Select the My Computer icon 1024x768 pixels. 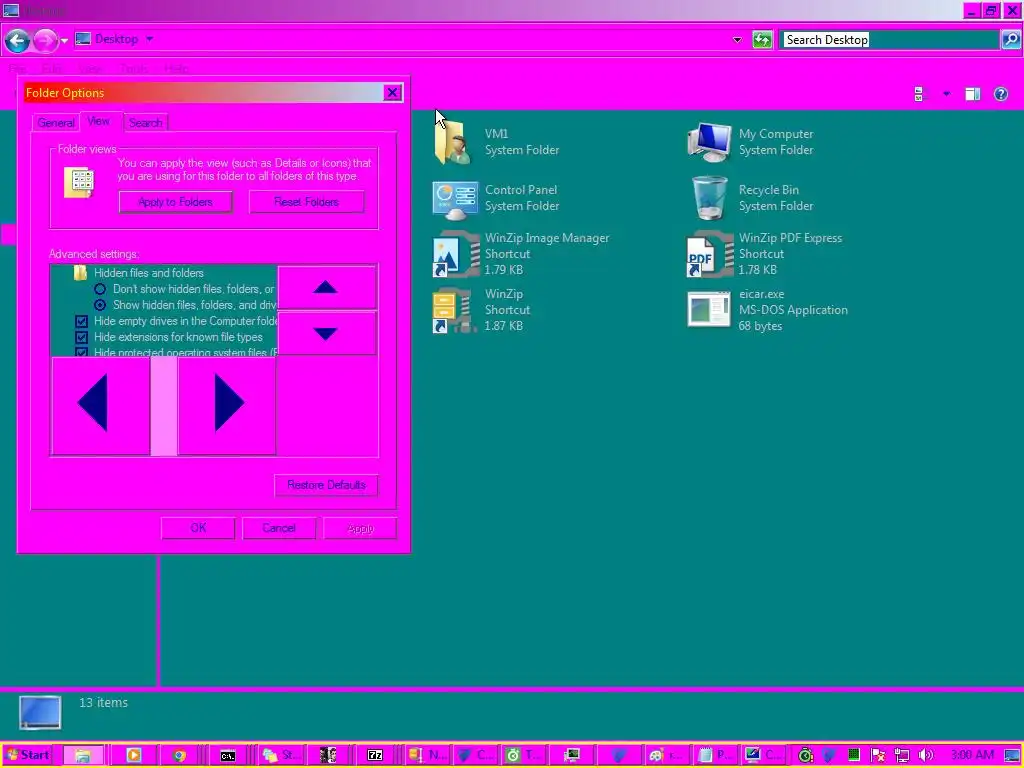pos(709,142)
